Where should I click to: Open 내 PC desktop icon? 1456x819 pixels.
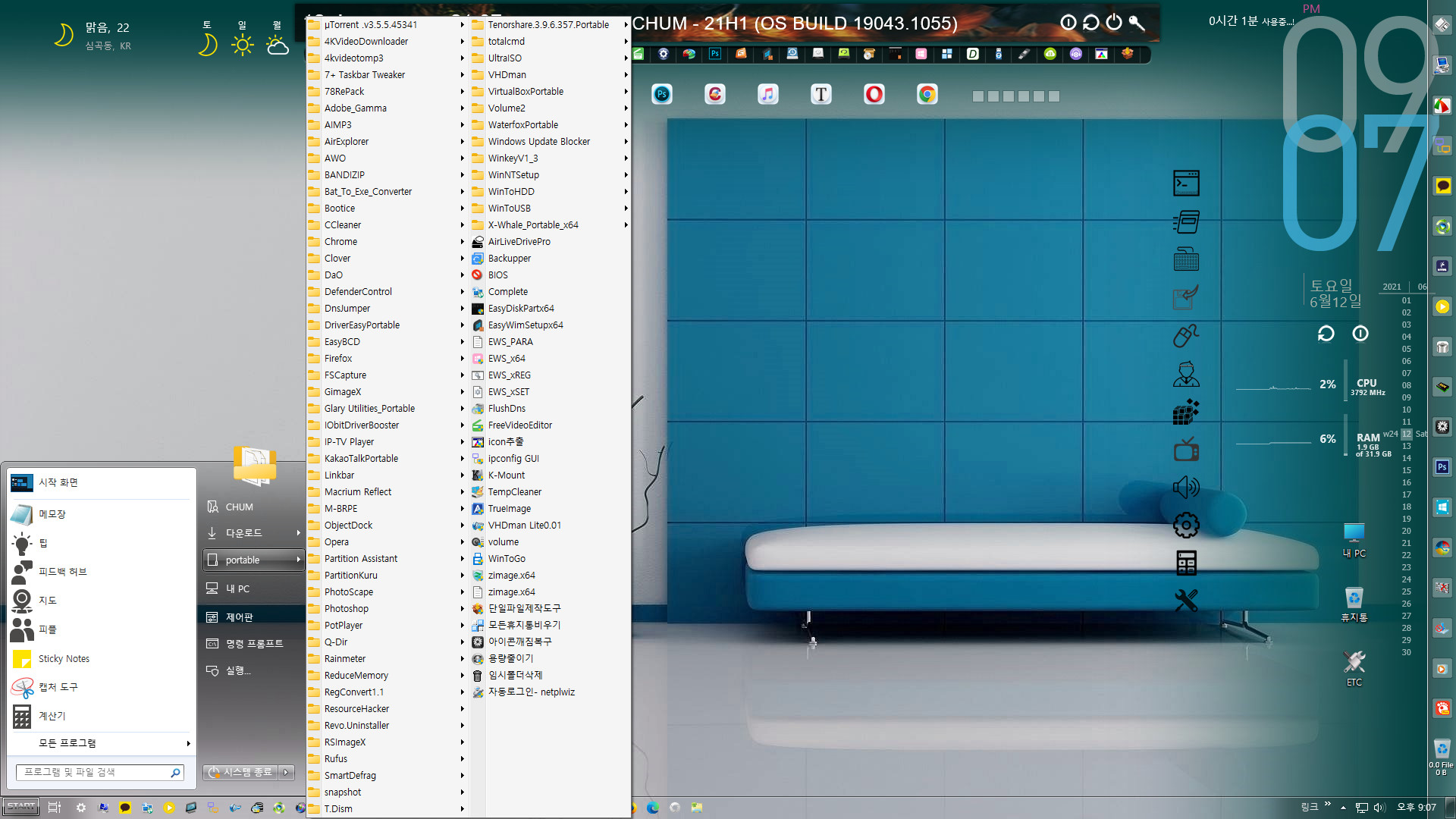point(1354,540)
